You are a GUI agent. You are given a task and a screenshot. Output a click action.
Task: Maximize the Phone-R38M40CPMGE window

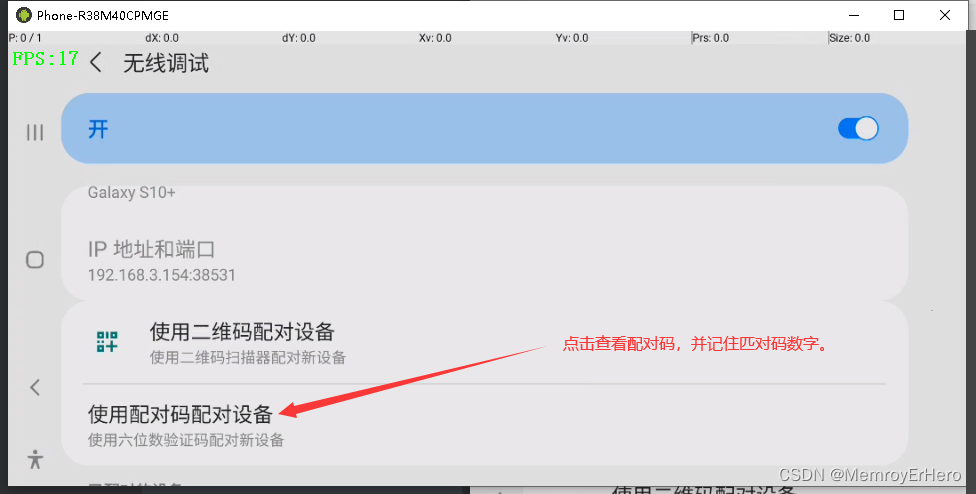(899, 15)
